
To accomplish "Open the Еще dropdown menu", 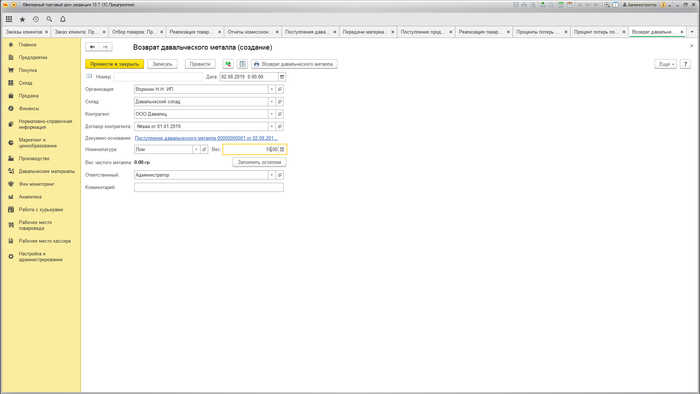I will 665,64.
